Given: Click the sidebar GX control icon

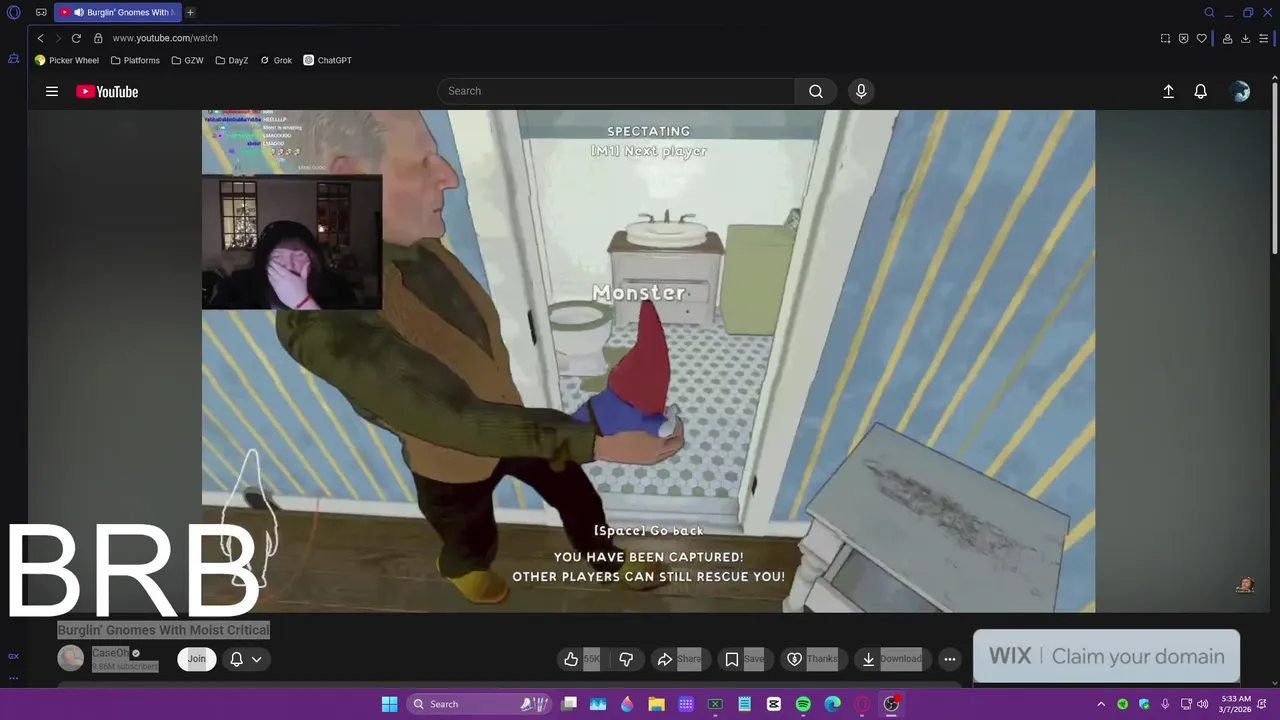Looking at the screenshot, I should 13,656.
